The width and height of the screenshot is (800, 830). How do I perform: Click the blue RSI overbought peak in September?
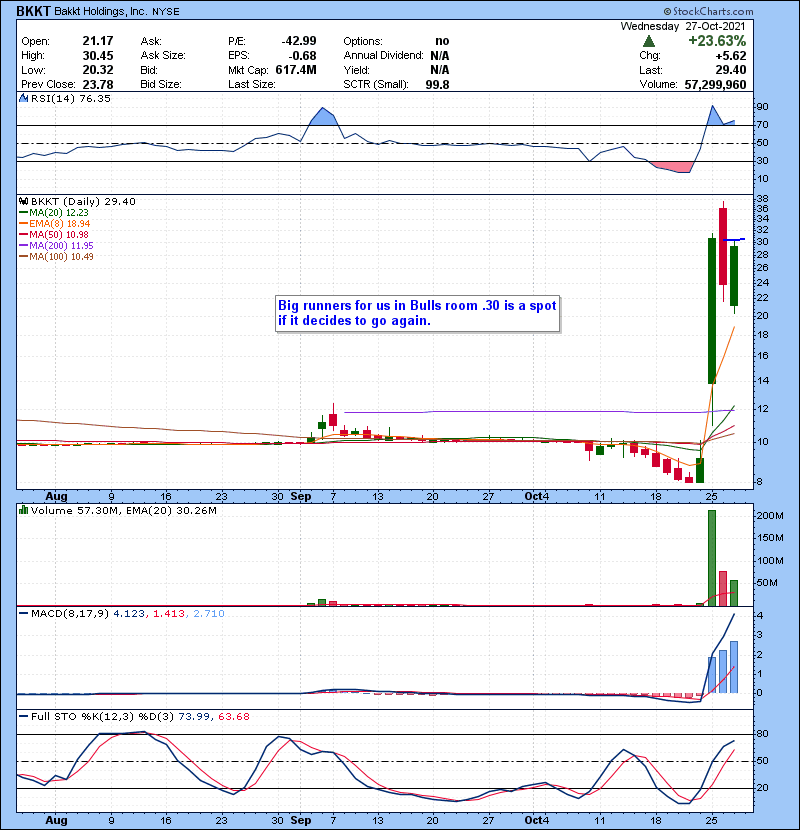pos(323,116)
